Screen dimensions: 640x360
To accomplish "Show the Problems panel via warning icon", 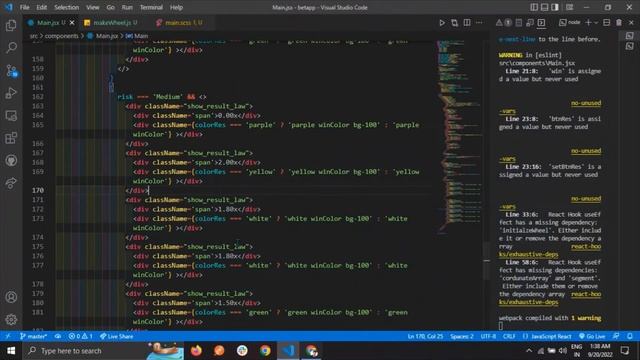I will [499, 23].
